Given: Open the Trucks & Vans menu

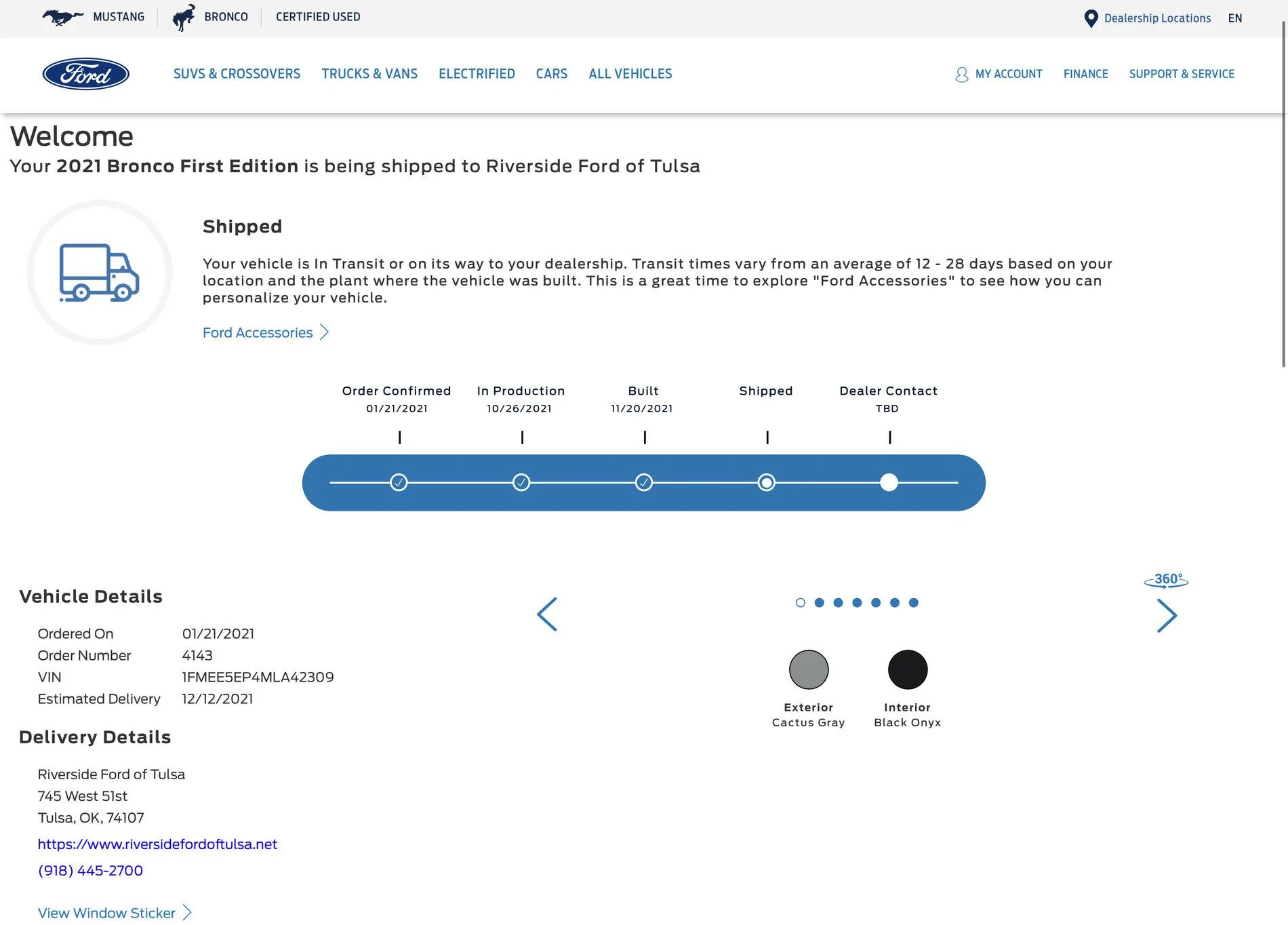Looking at the screenshot, I should point(369,74).
